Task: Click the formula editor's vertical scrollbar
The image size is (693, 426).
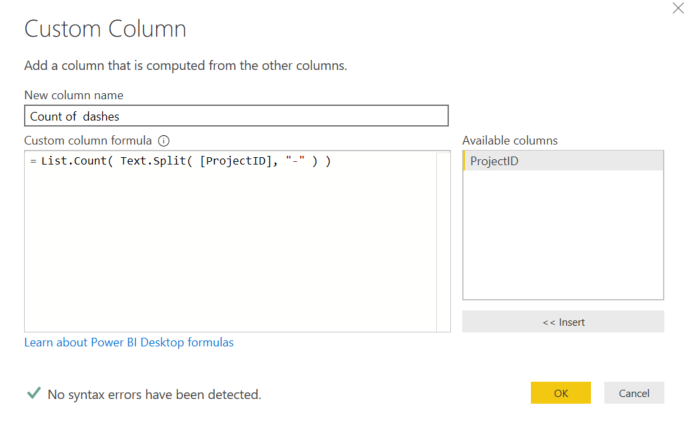Action: 443,241
